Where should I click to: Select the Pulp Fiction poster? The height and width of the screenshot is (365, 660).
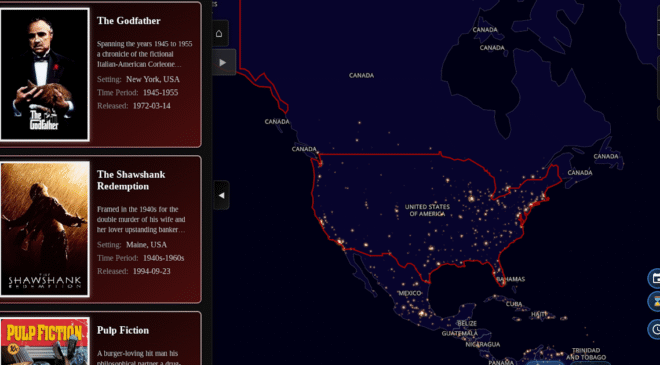coord(45,341)
